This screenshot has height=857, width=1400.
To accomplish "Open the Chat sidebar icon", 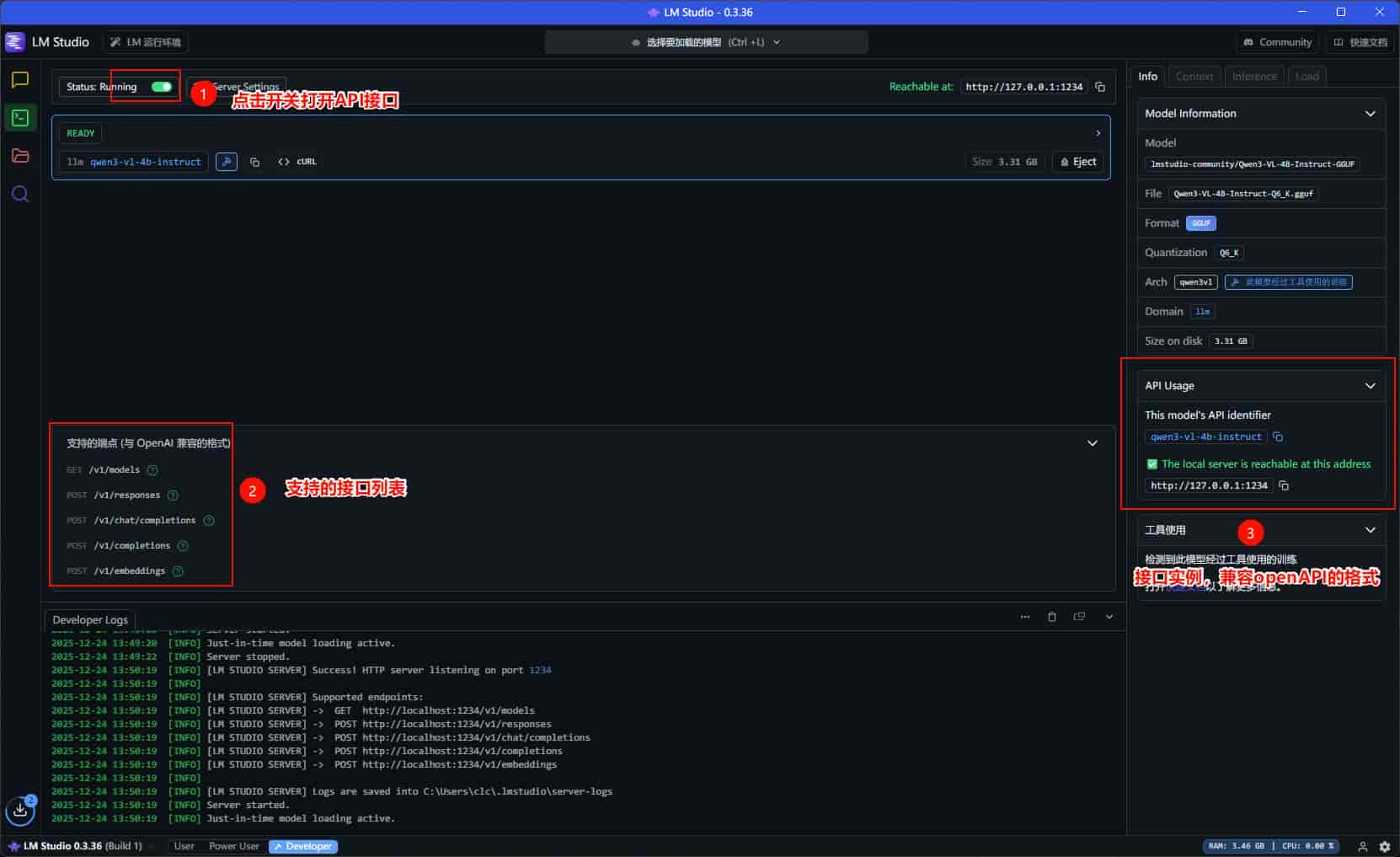I will [x=20, y=80].
